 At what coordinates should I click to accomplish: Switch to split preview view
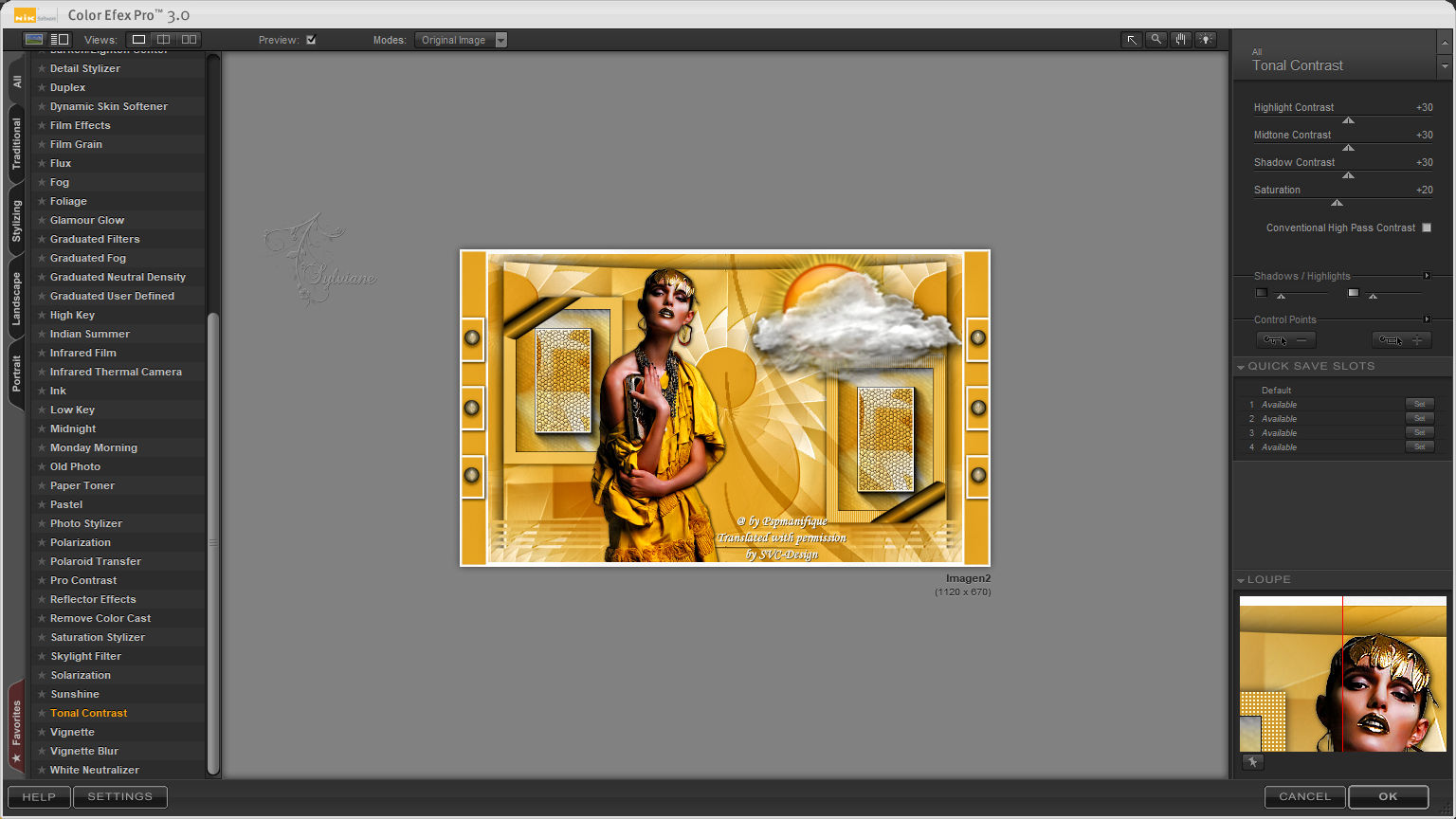pyautogui.click(x=164, y=40)
